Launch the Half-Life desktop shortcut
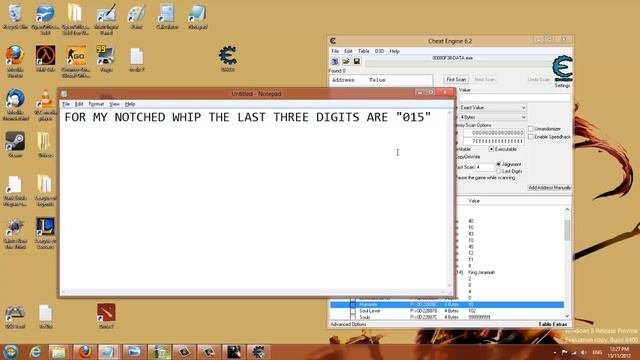640x360 pixels. point(45,59)
